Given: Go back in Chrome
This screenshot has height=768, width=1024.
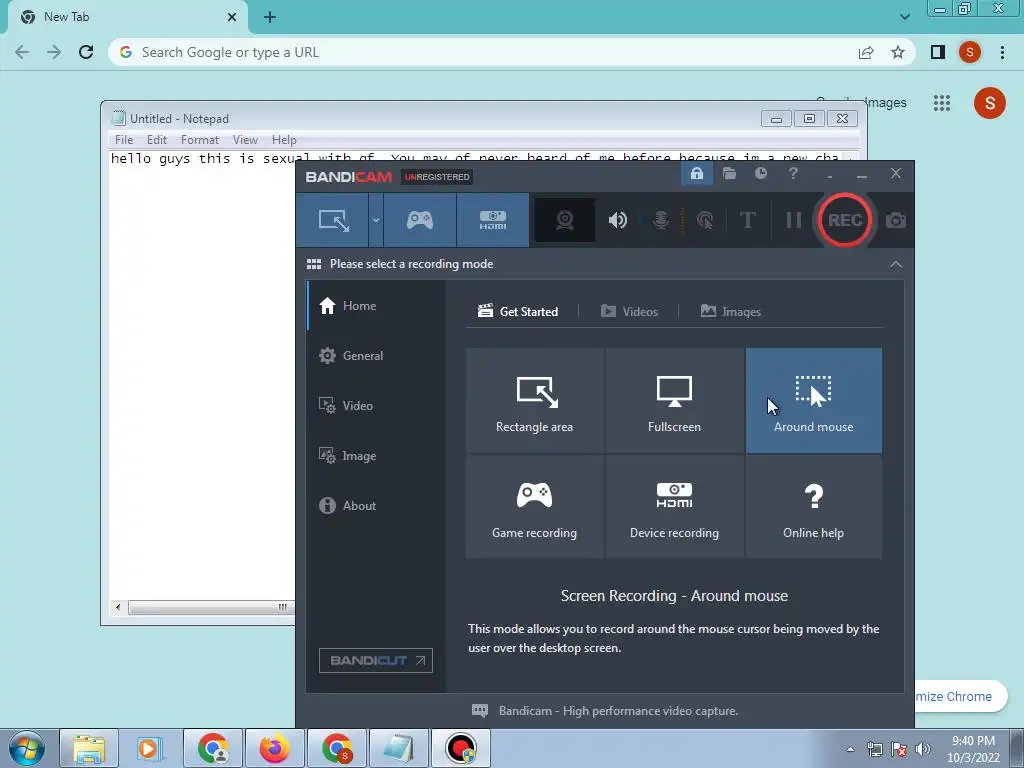Looking at the screenshot, I should (x=22, y=52).
